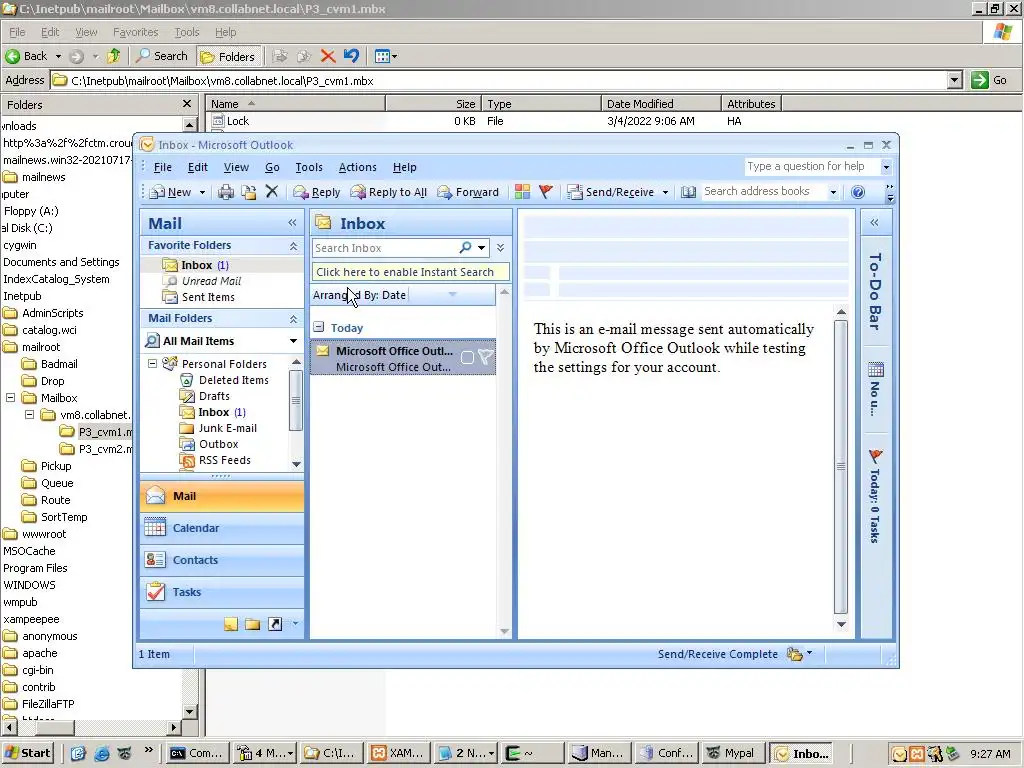This screenshot has height=768, width=1024.
Task: Click Reply to All in Outlook toolbar
Action: coord(389,192)
